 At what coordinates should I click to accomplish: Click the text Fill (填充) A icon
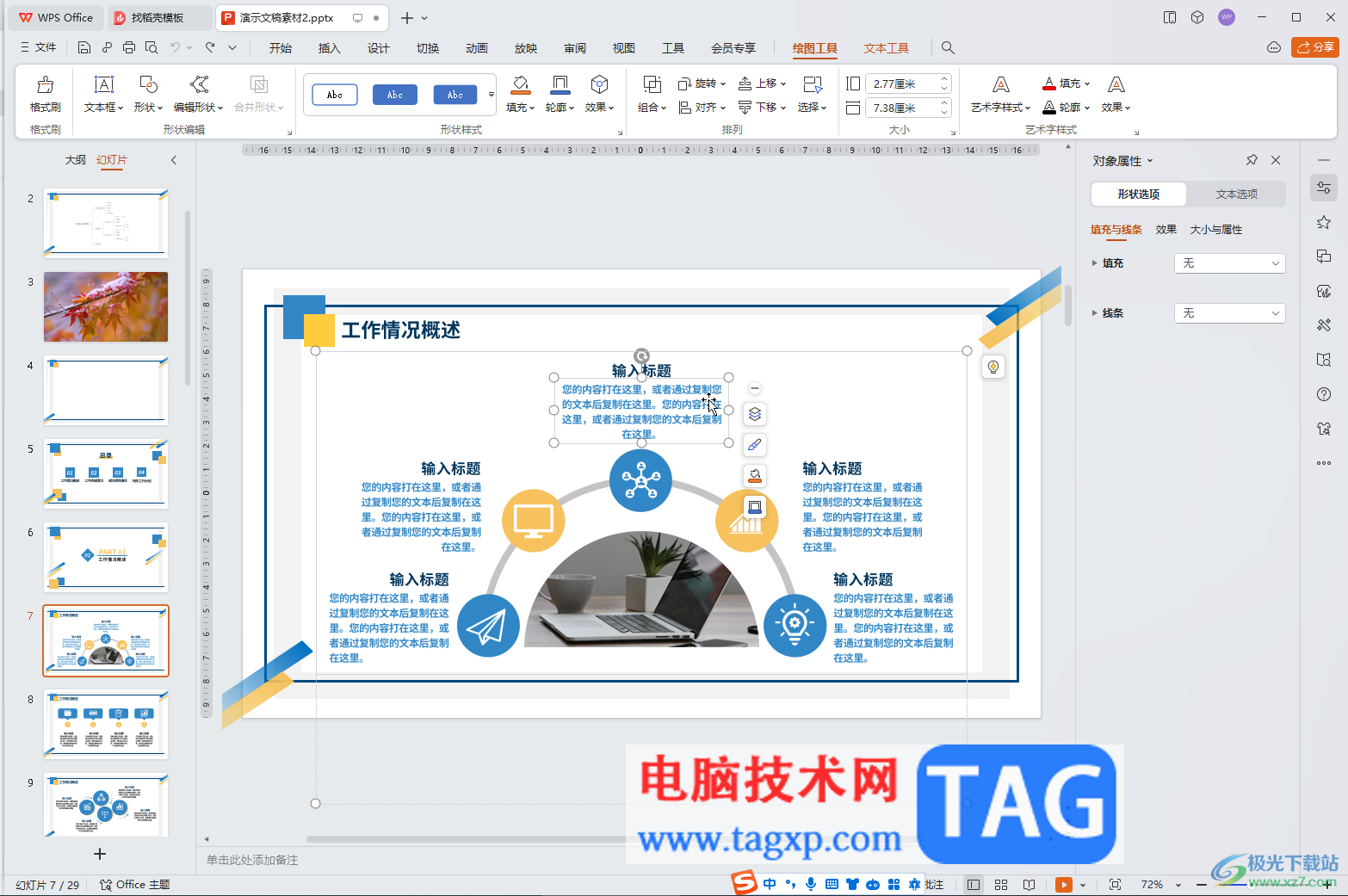1049,83
